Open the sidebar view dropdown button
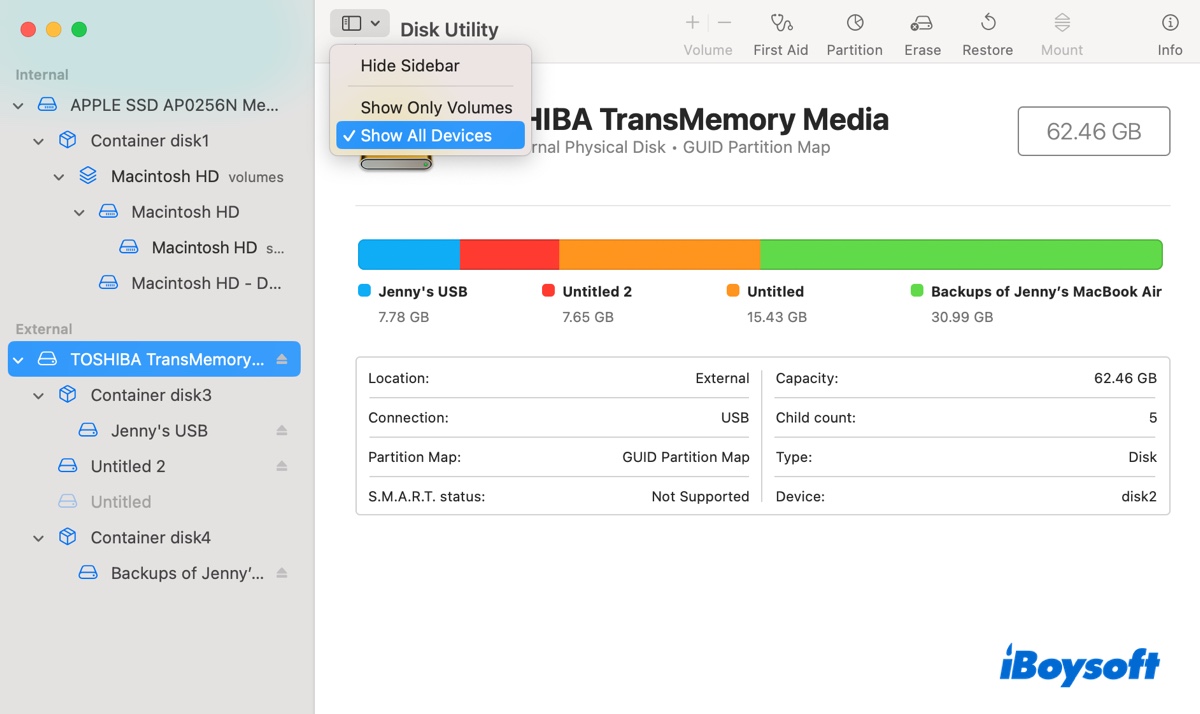This screenshot has height=714, width=1200. (x=360, y=23)
